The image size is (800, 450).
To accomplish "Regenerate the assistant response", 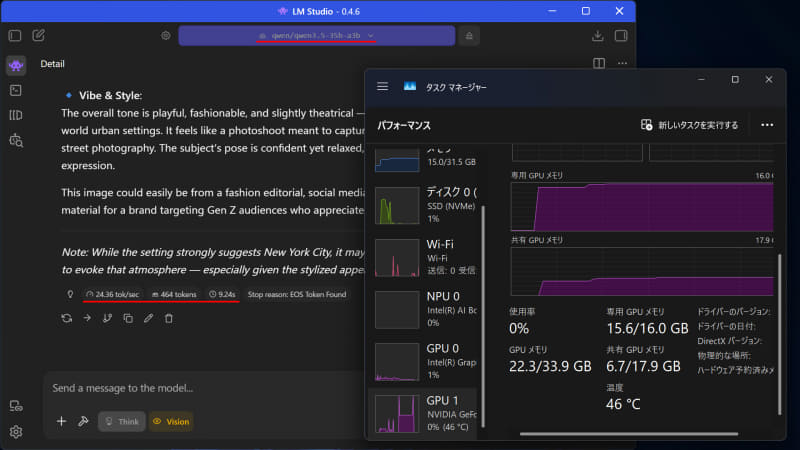I will (x=66, y=318).
